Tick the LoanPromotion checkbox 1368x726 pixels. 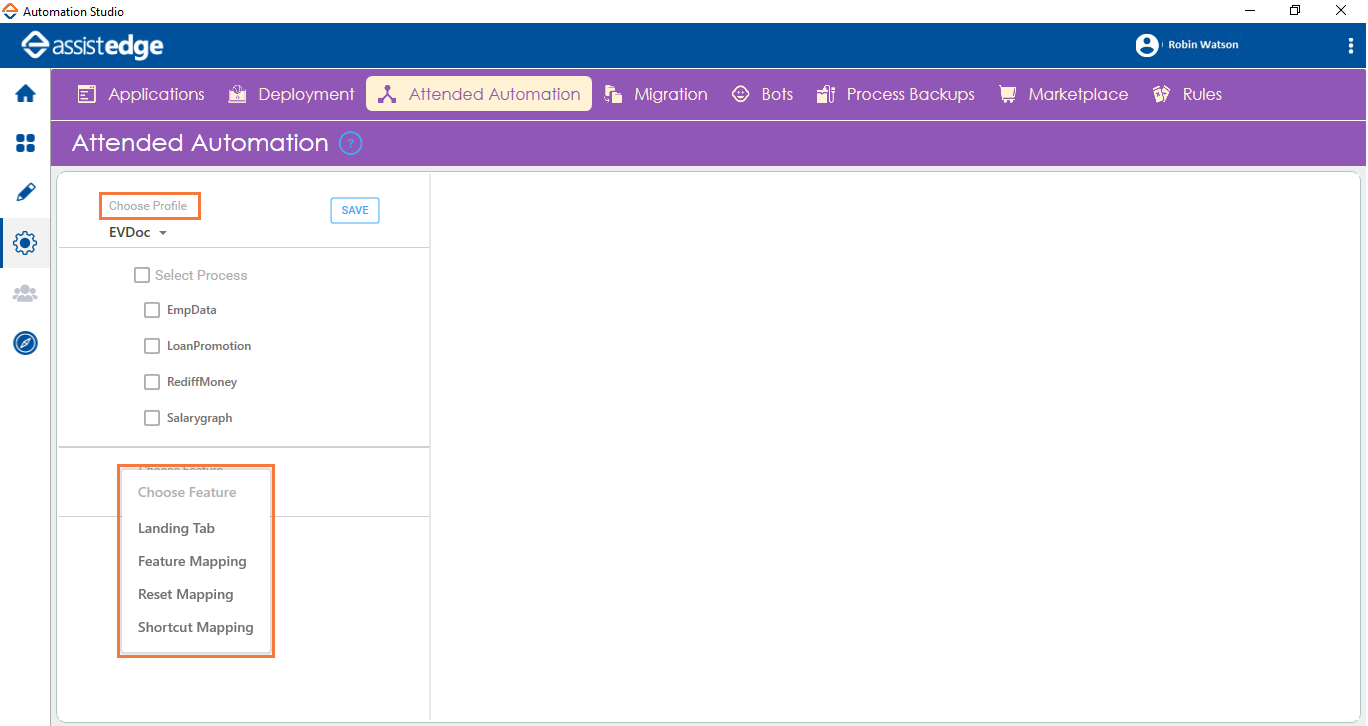(x=152, y=346)
